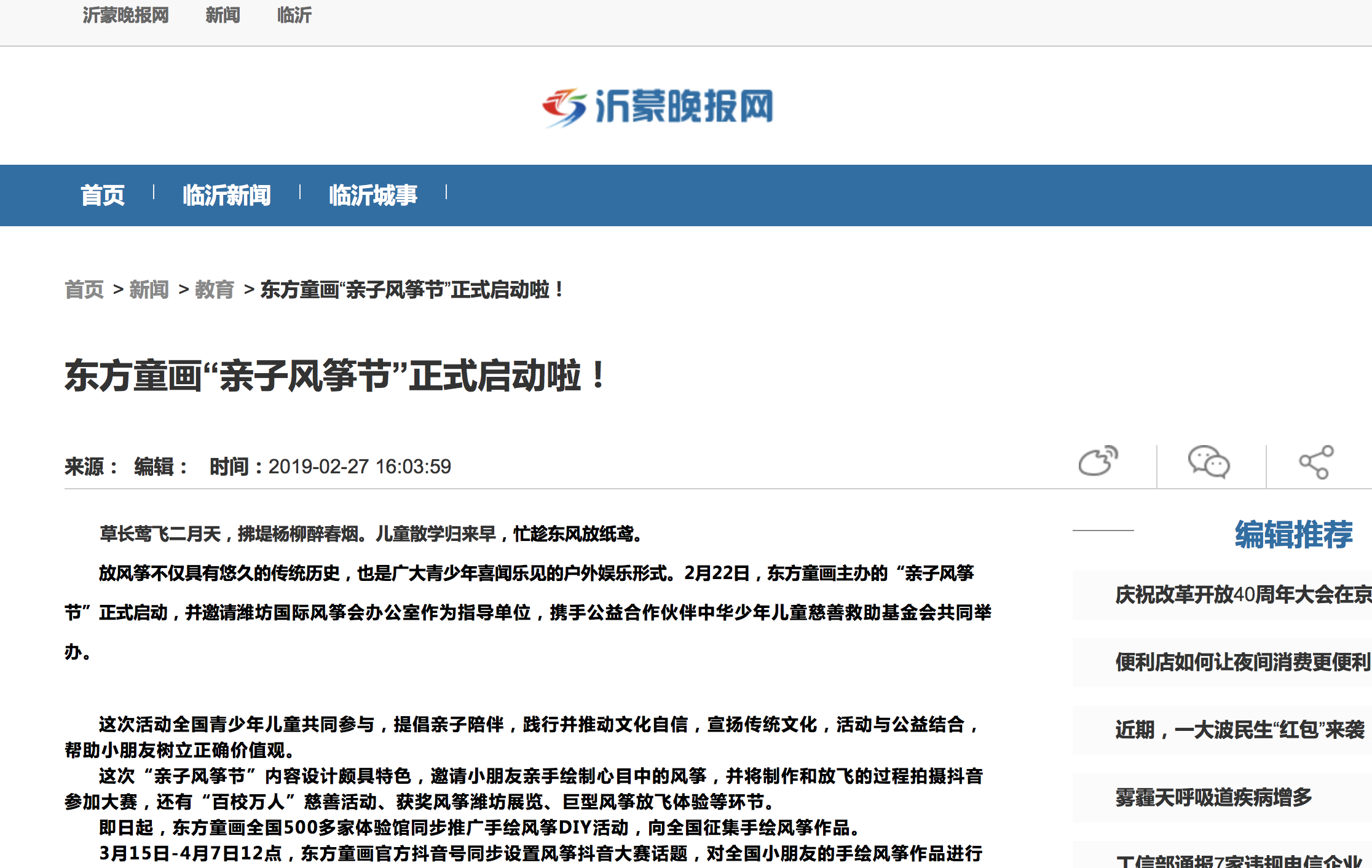Click 临沂 link in top bar
Screen dimensions: 1372x868
294,15
